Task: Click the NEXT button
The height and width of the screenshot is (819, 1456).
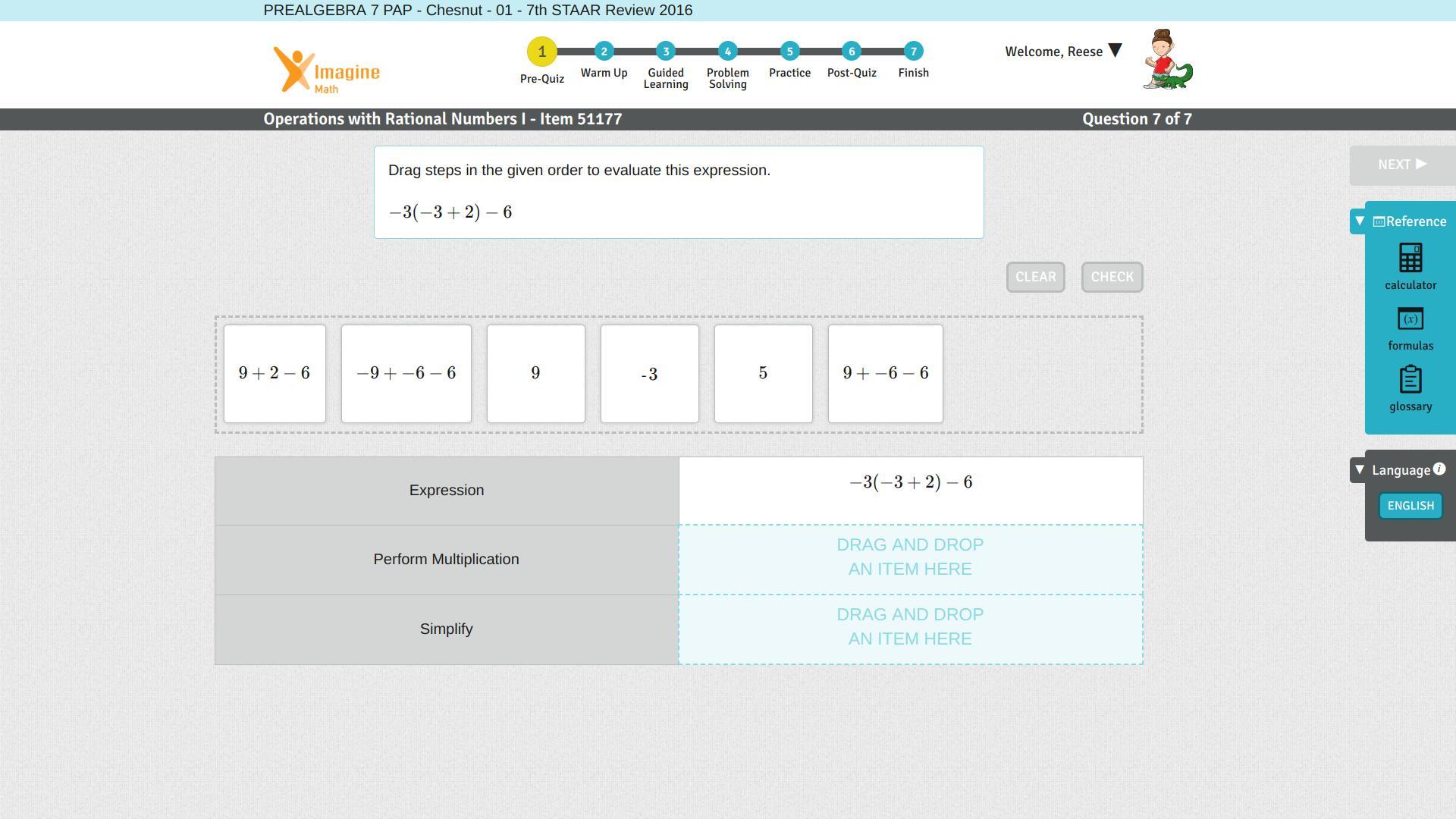Action: tap(1401, 165)
